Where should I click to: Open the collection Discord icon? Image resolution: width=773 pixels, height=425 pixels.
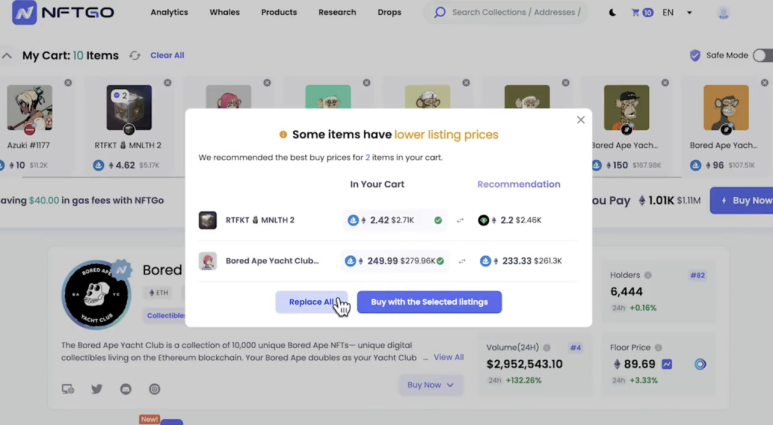pyautogui.click(x=126, y=389)
